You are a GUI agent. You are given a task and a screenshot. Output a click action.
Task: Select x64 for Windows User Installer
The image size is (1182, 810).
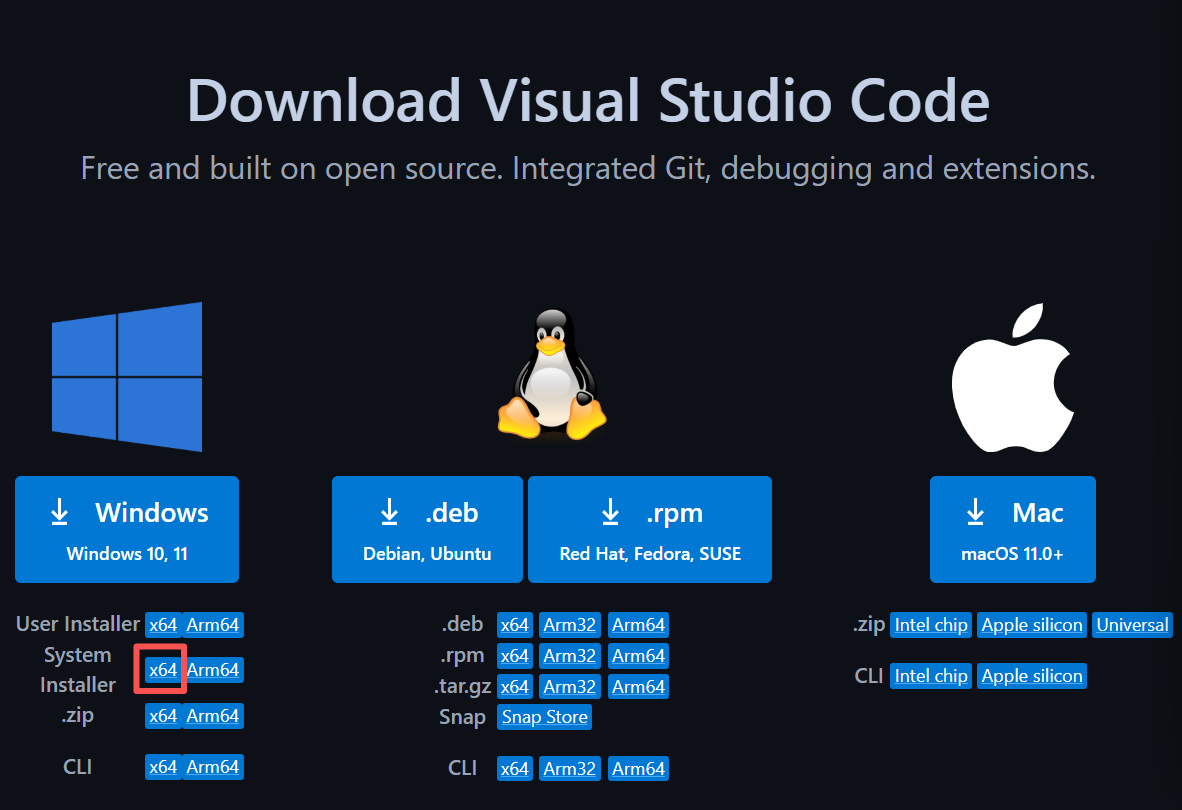click(163, 625)
